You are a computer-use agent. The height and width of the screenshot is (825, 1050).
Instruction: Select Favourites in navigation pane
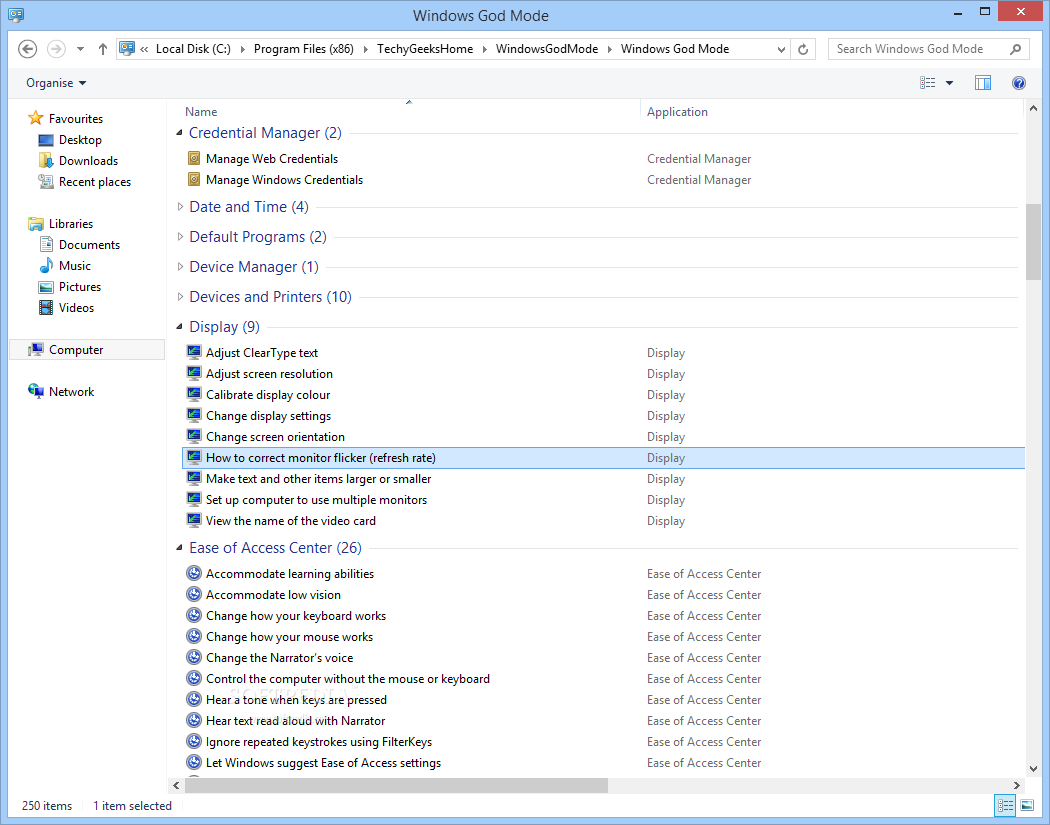point(76,119)
